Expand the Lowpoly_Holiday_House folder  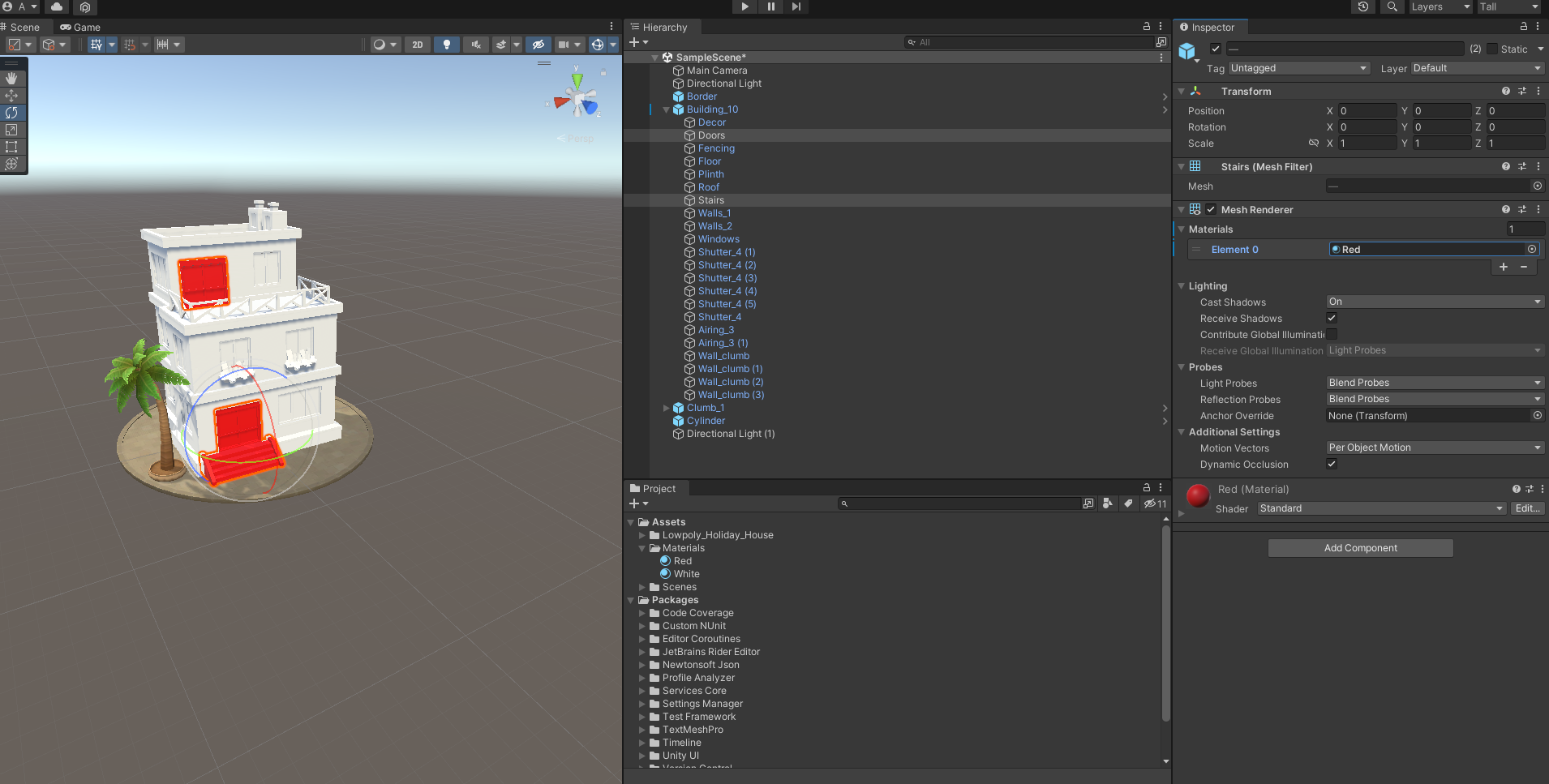click(x=642, y=535)
